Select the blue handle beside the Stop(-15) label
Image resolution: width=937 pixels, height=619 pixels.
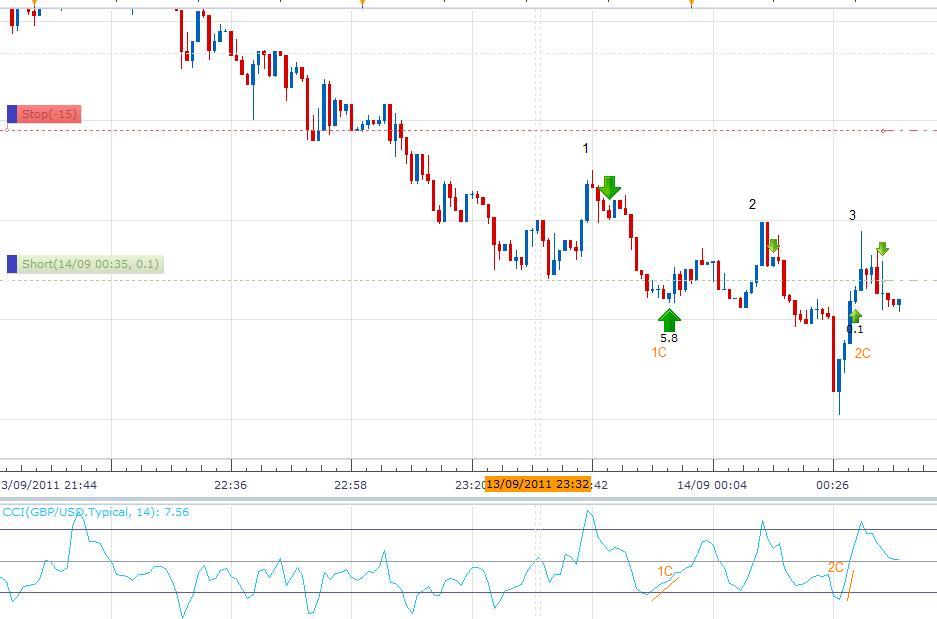12,114
